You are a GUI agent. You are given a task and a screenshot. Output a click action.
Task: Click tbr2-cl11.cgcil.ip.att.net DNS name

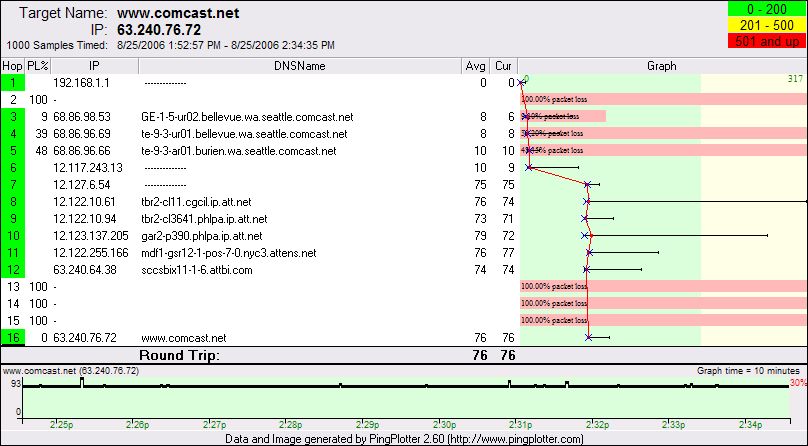tap(196, 202)
